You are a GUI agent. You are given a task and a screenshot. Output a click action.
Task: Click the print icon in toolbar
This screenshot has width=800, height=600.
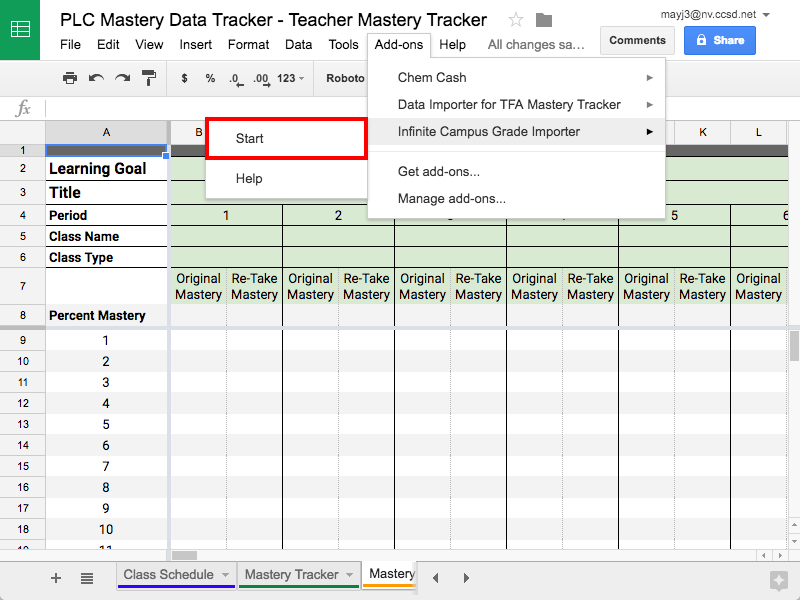(70, 78)
